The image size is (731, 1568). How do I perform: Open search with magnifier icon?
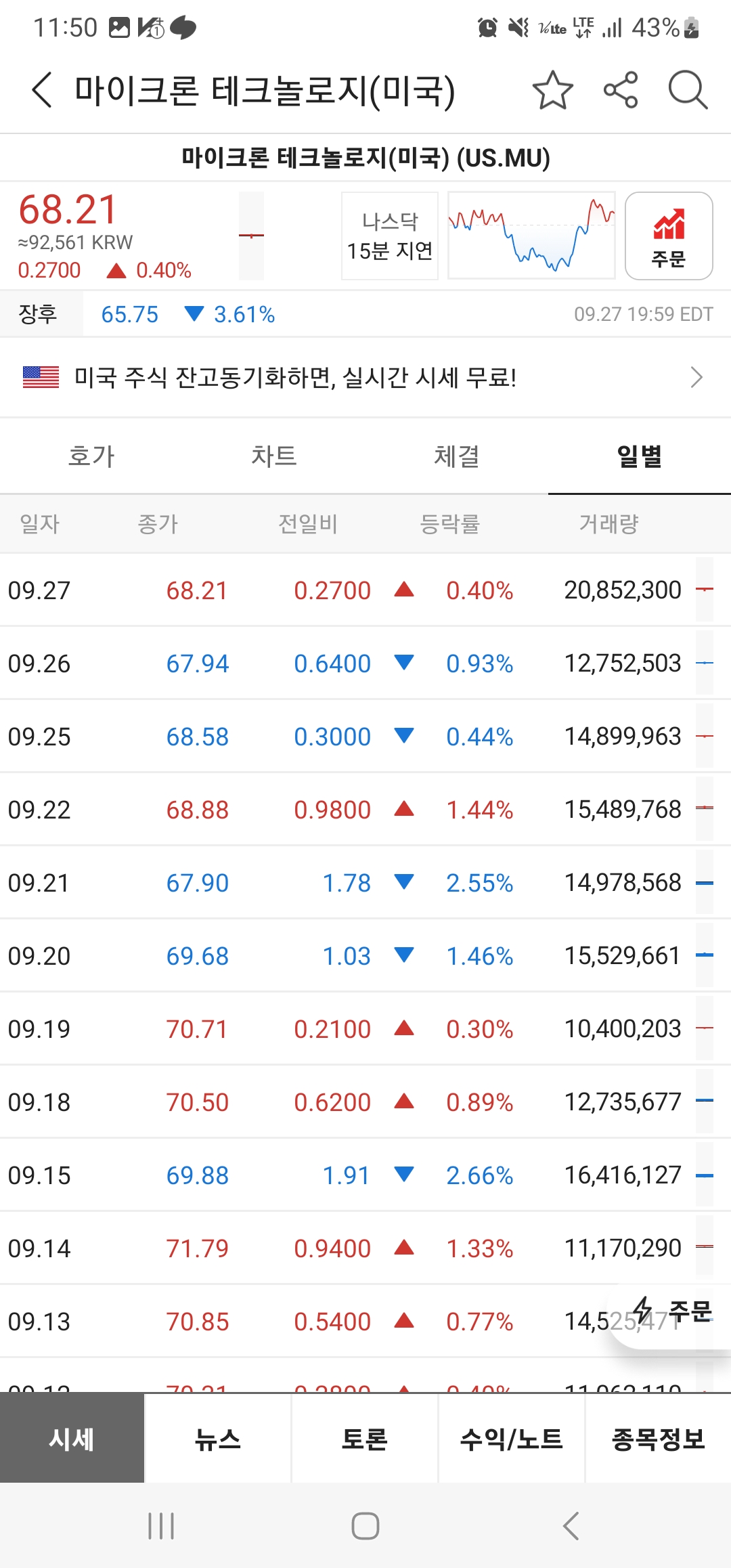point(688,90)
